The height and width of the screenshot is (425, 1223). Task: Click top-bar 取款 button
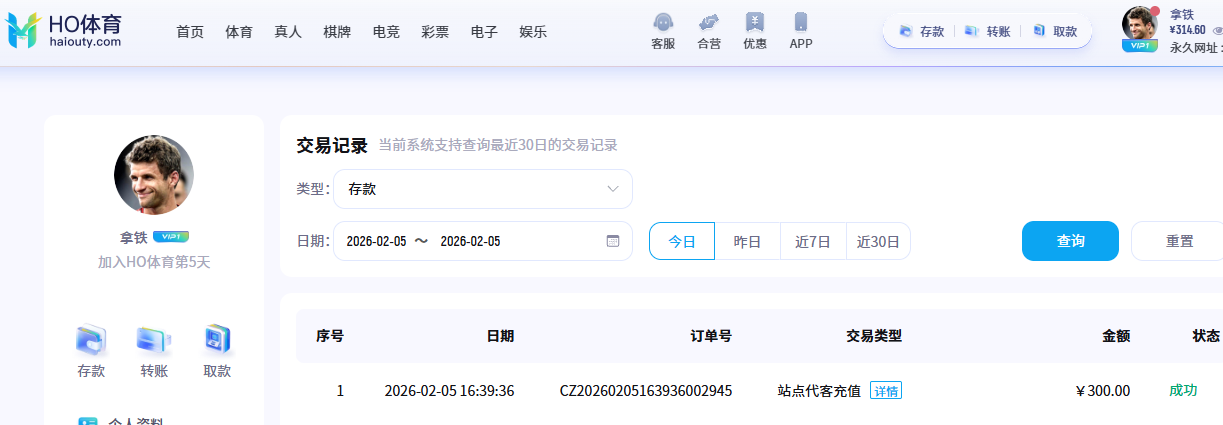pos(1054,31)
